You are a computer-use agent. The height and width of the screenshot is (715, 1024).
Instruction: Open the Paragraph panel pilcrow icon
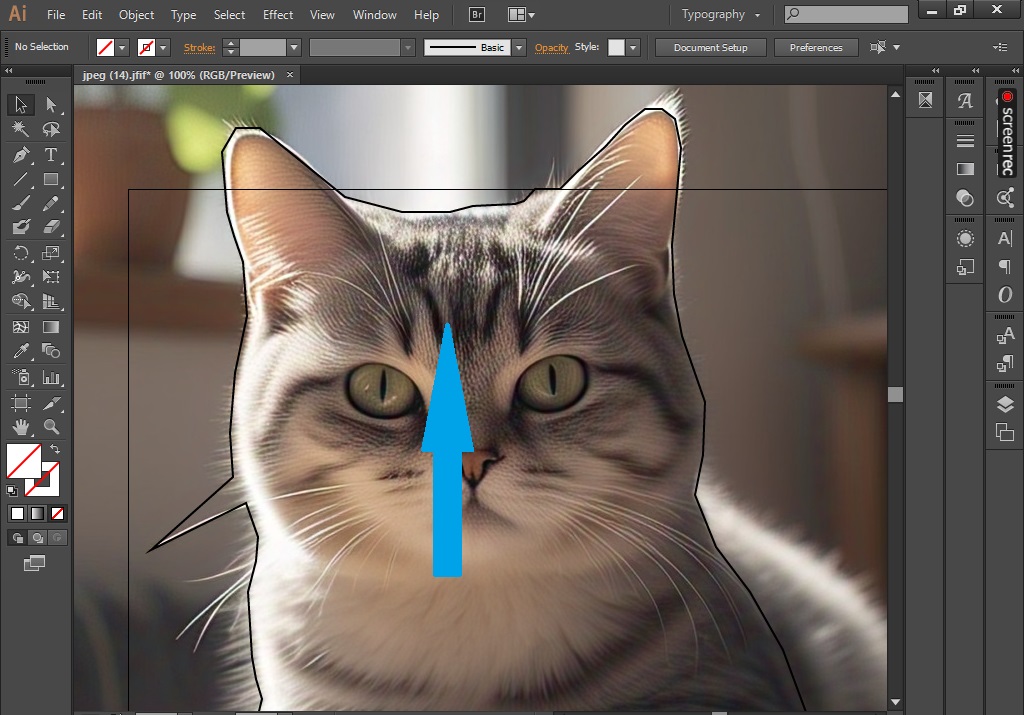click(x=1005, y=266)
